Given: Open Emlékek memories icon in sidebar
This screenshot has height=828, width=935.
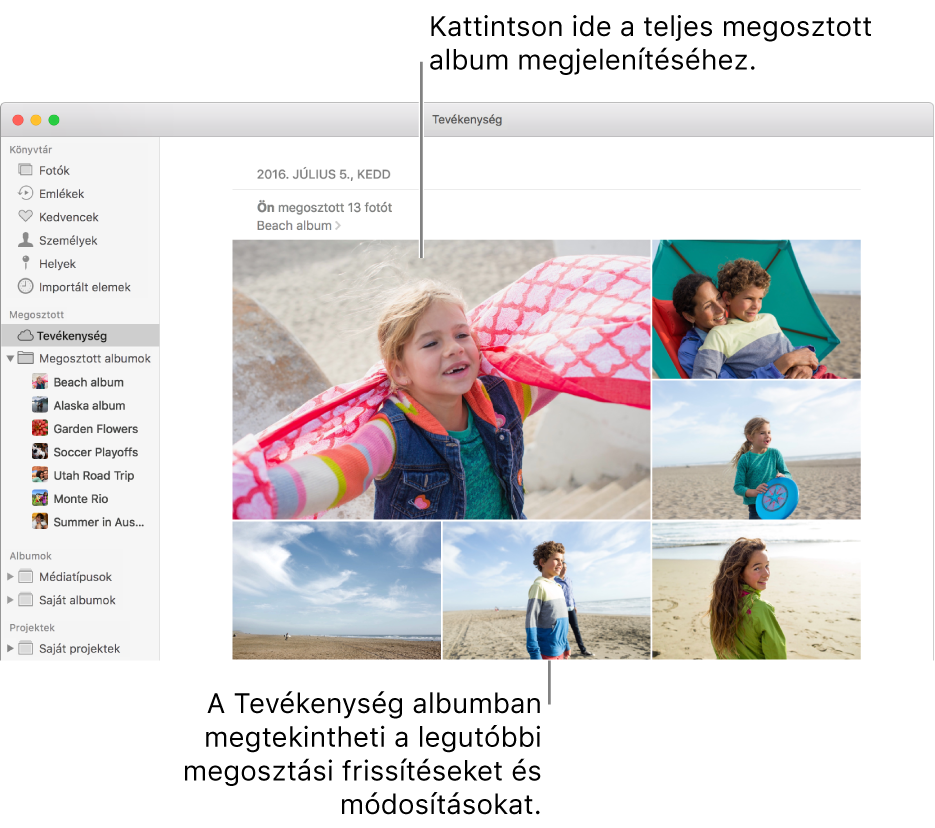Looking at the screenshot, I should (26, 193).
